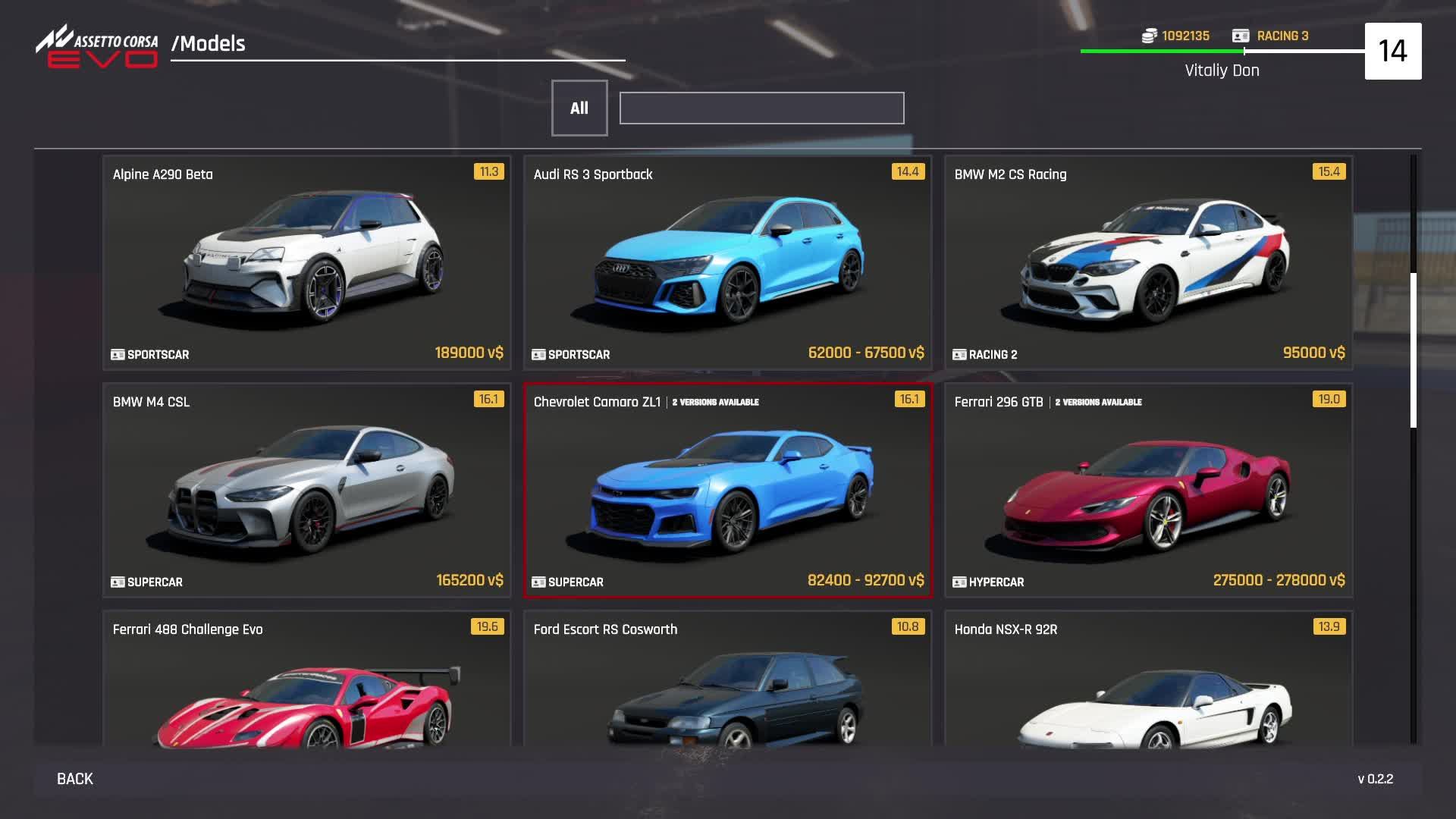1456x819 pixels.
Task: Click the driver level 14 badge
Action: pos(1392,51)
